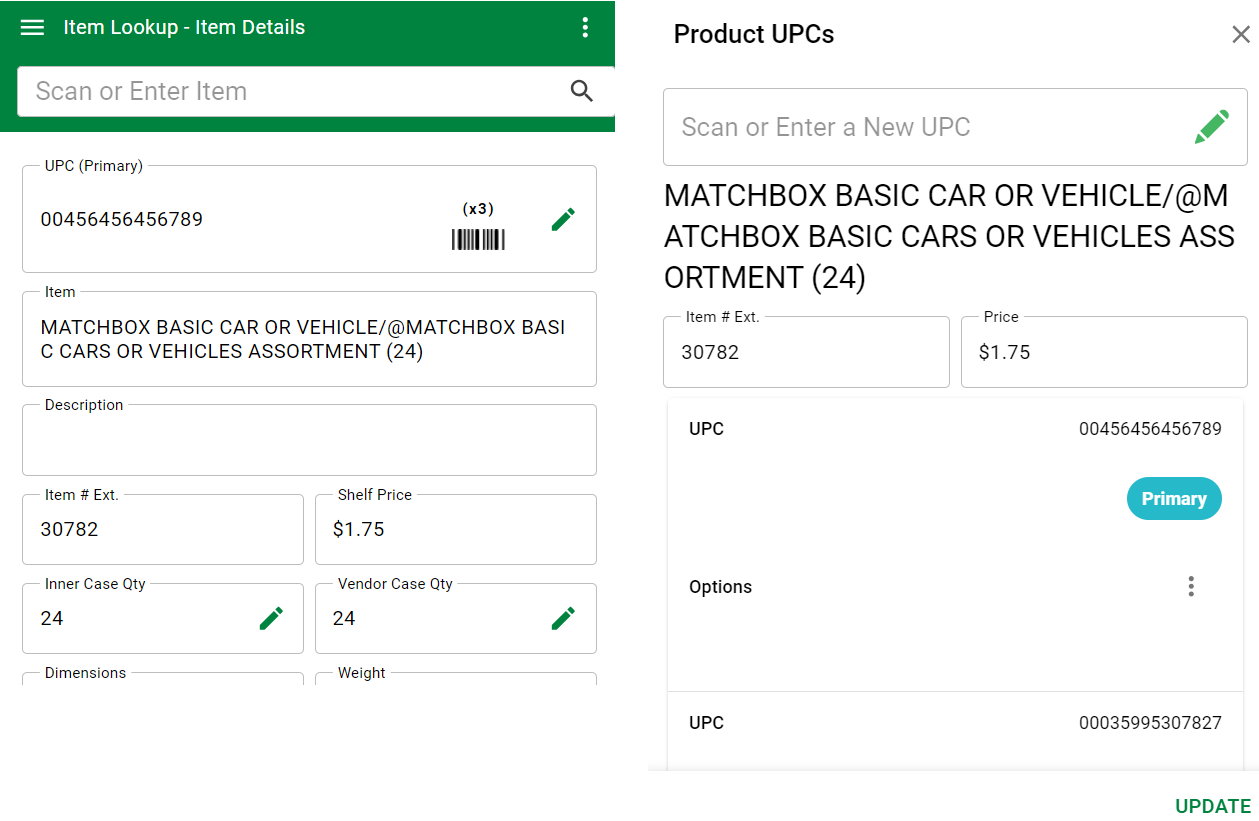Click the Dimensions field label

(x=86, y=673)
